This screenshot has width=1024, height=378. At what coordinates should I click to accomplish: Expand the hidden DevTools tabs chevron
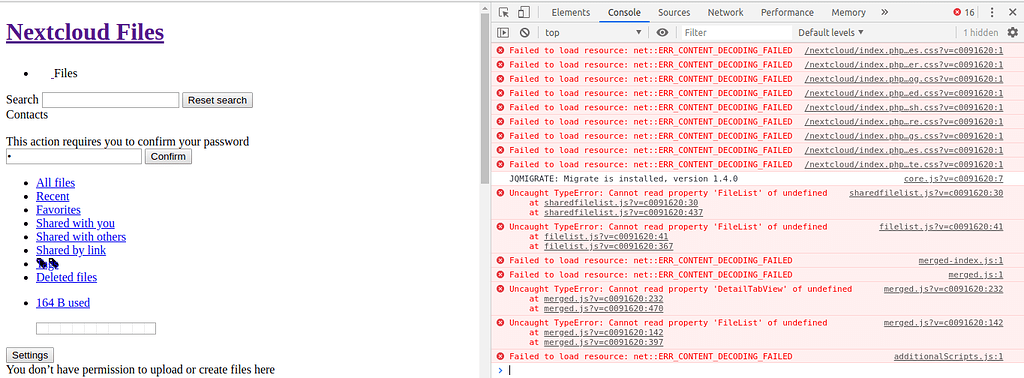click(884, 12)
